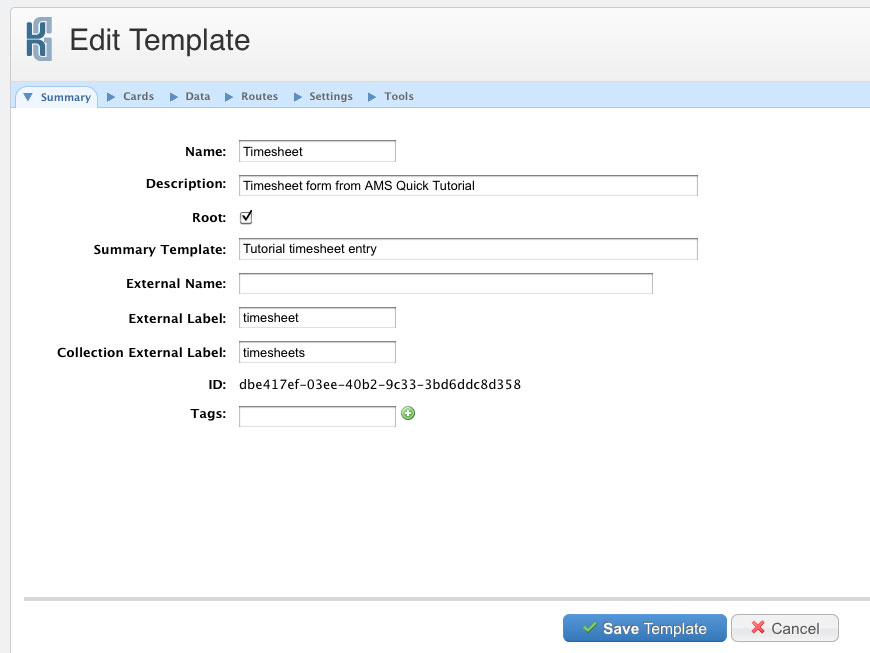Image resolution: width=870 pixels, height=653 pixels.
Task: Uncheck the Root checkbox
Action: point(246,217)
